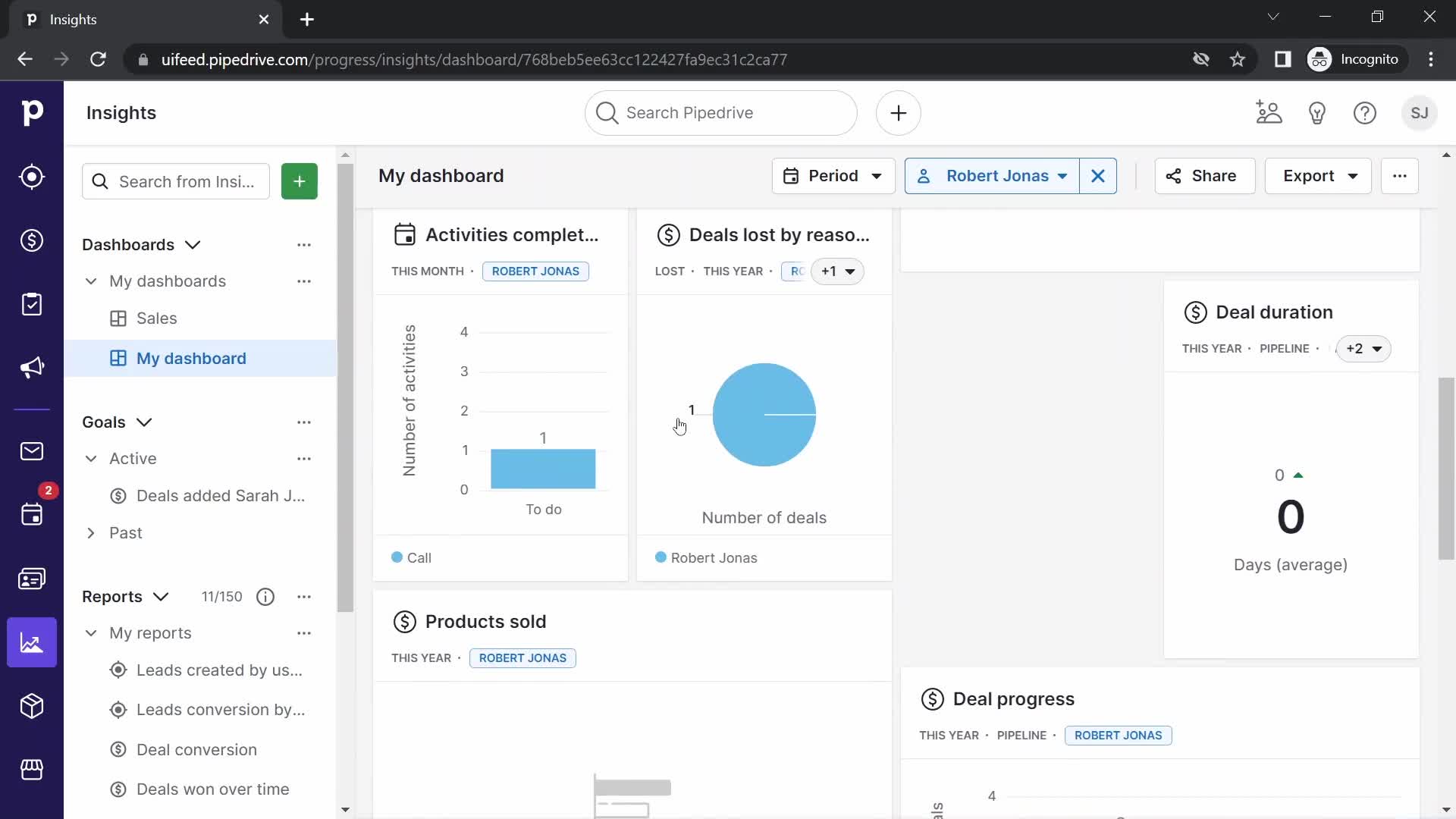This screenshot has width=1456, height=819.
Task: Open Reports limit info icon
Action: click(265, 597)
